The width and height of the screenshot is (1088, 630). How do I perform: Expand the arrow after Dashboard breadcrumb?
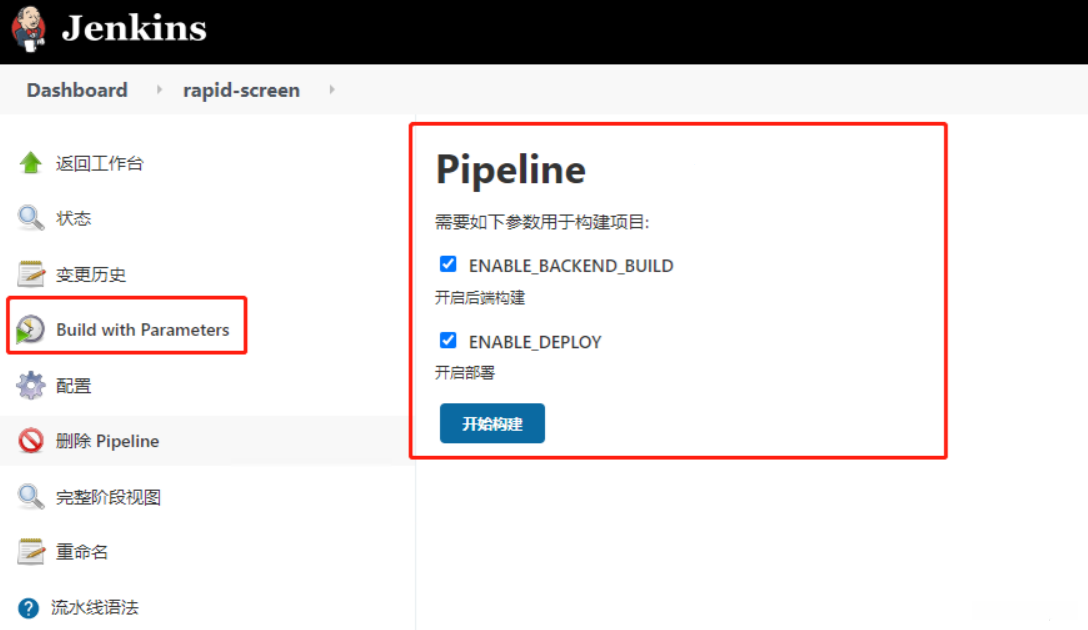coord(159,90)
